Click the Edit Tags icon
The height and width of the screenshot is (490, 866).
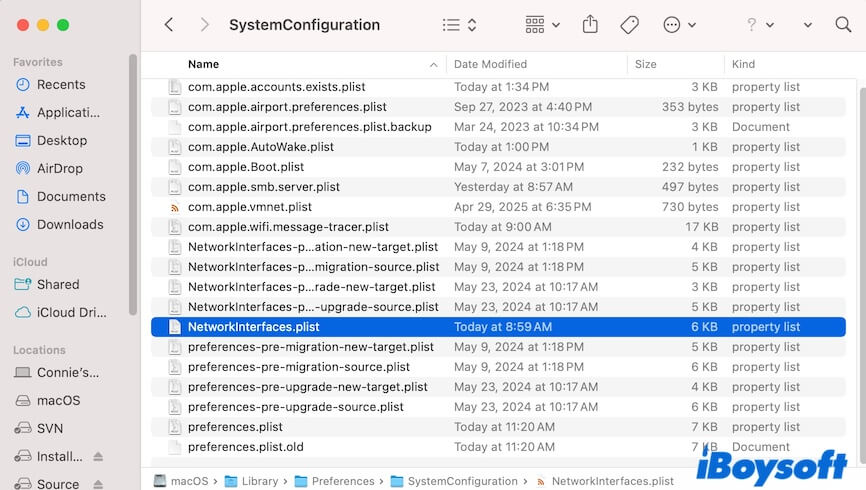point(629,25)
